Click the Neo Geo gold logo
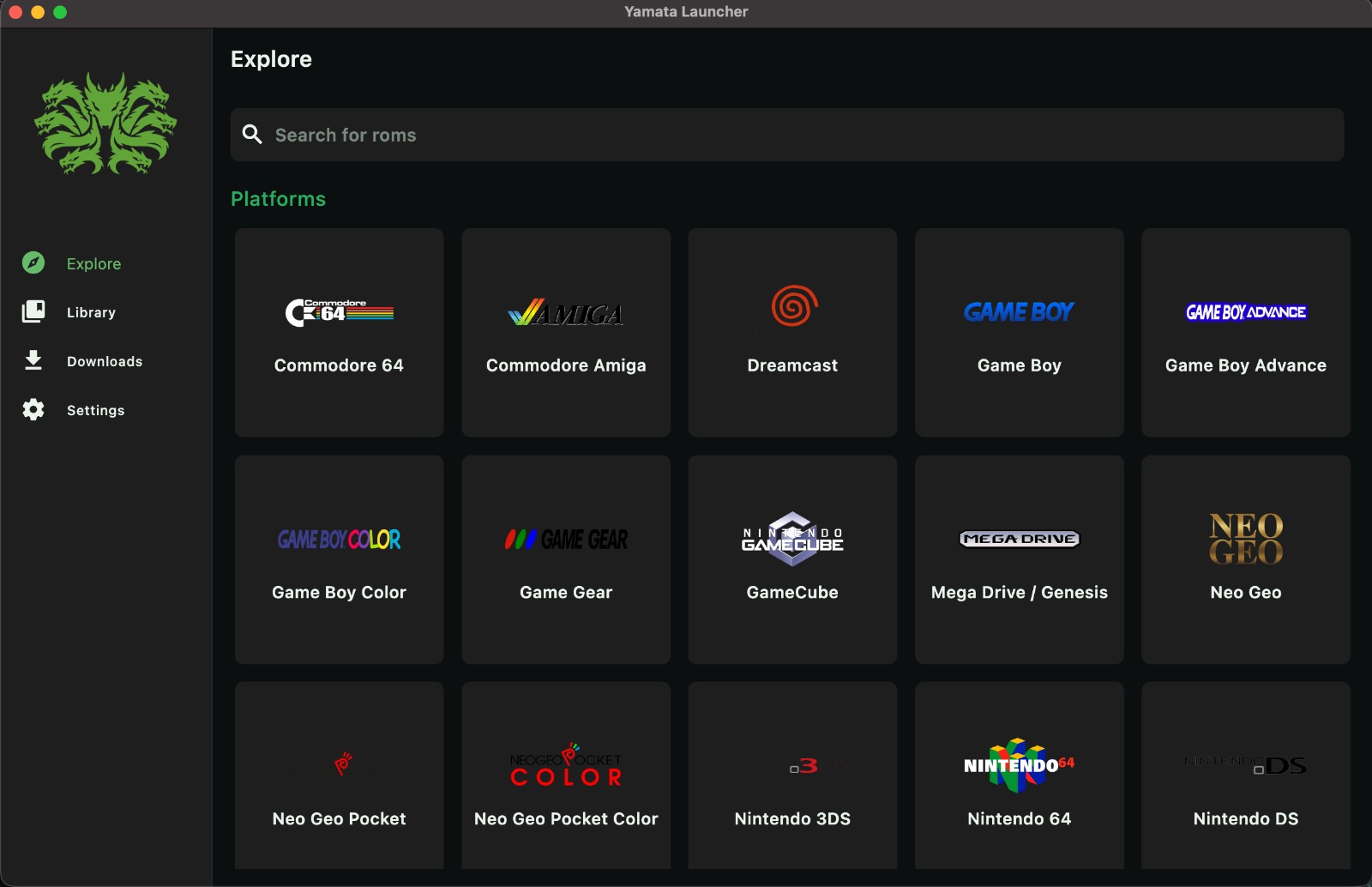 (x=1245, y=539)
